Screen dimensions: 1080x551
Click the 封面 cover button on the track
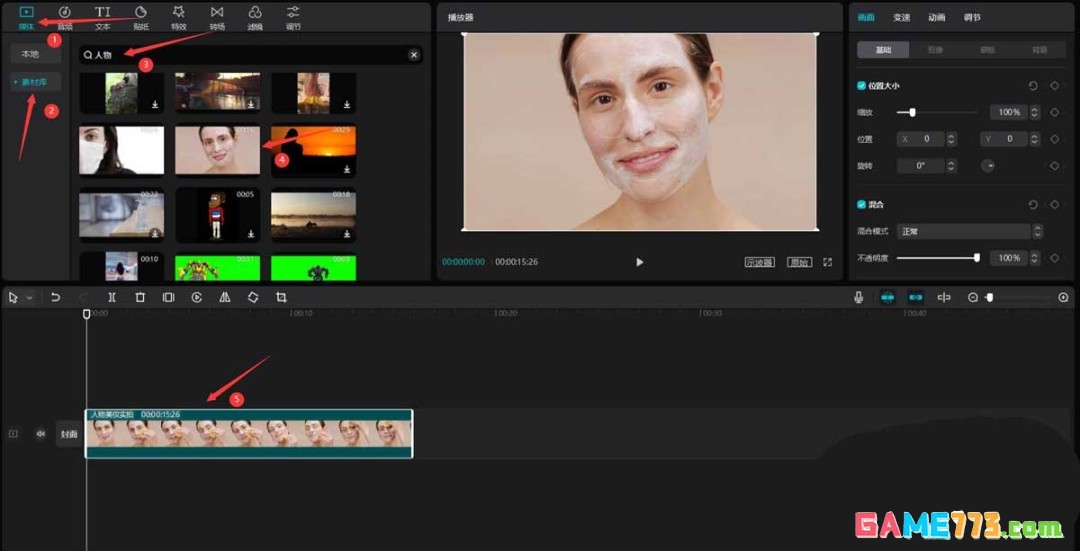click(68, 434)
